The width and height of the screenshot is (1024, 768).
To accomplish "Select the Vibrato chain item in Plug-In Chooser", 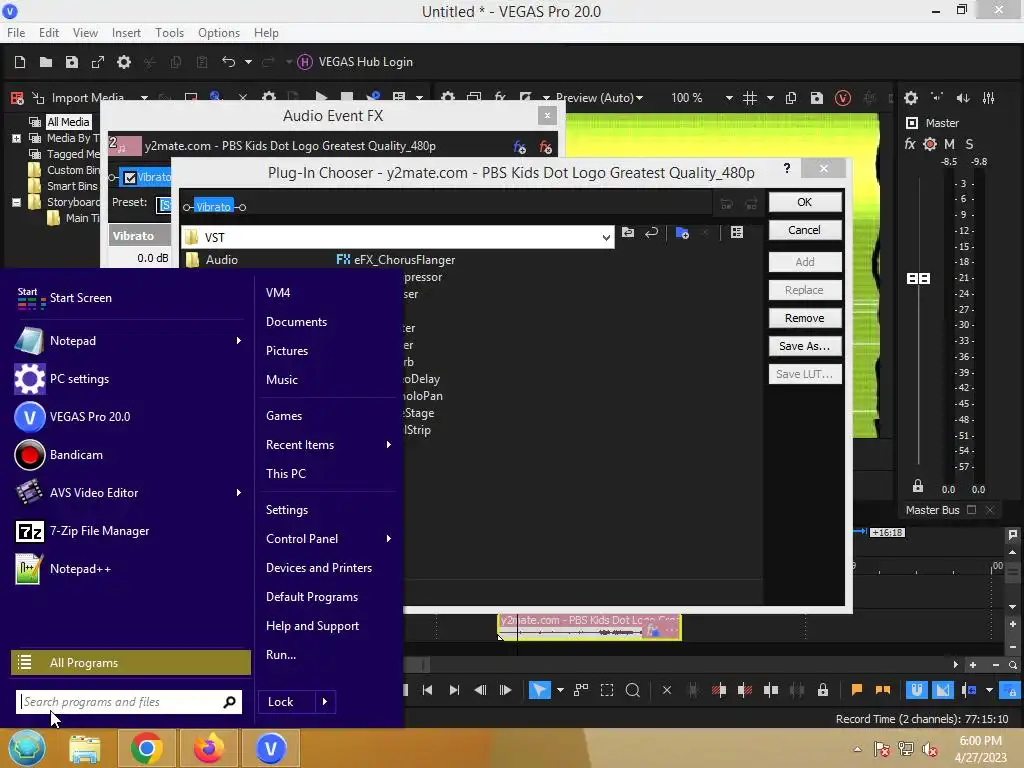I will tap(214, 207).
